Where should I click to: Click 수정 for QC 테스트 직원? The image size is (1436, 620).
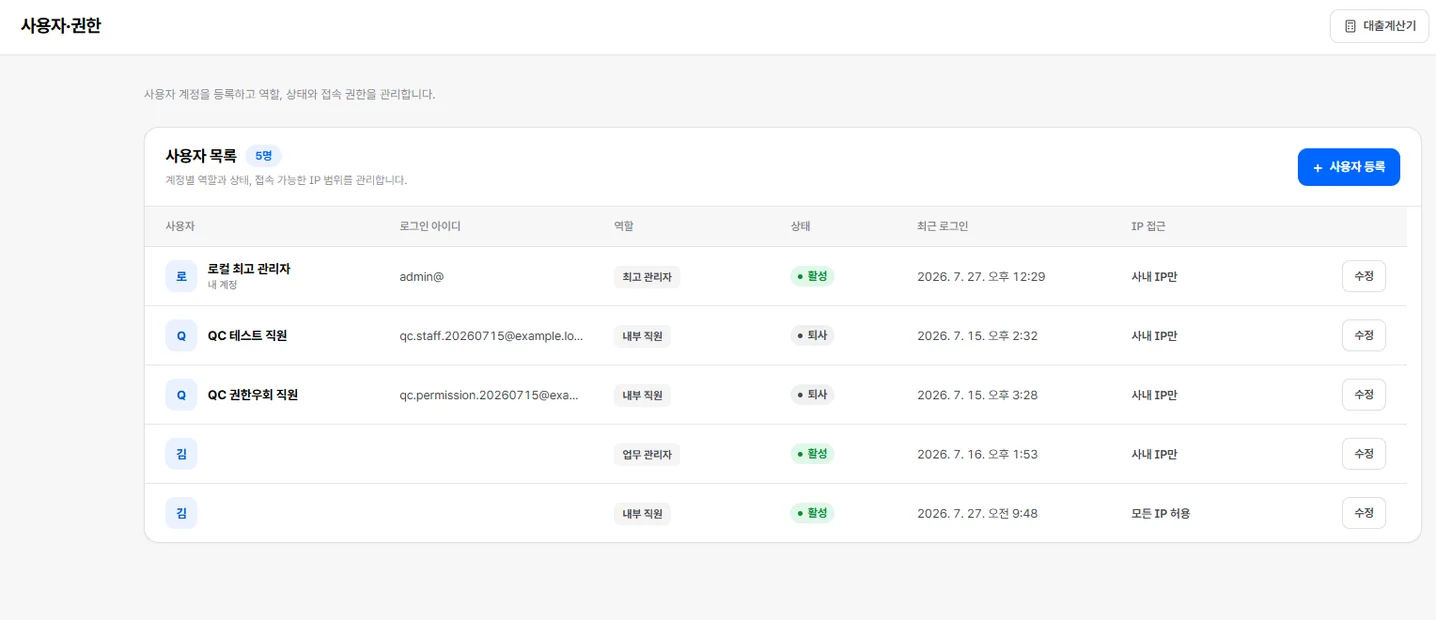click(1363, 335)
